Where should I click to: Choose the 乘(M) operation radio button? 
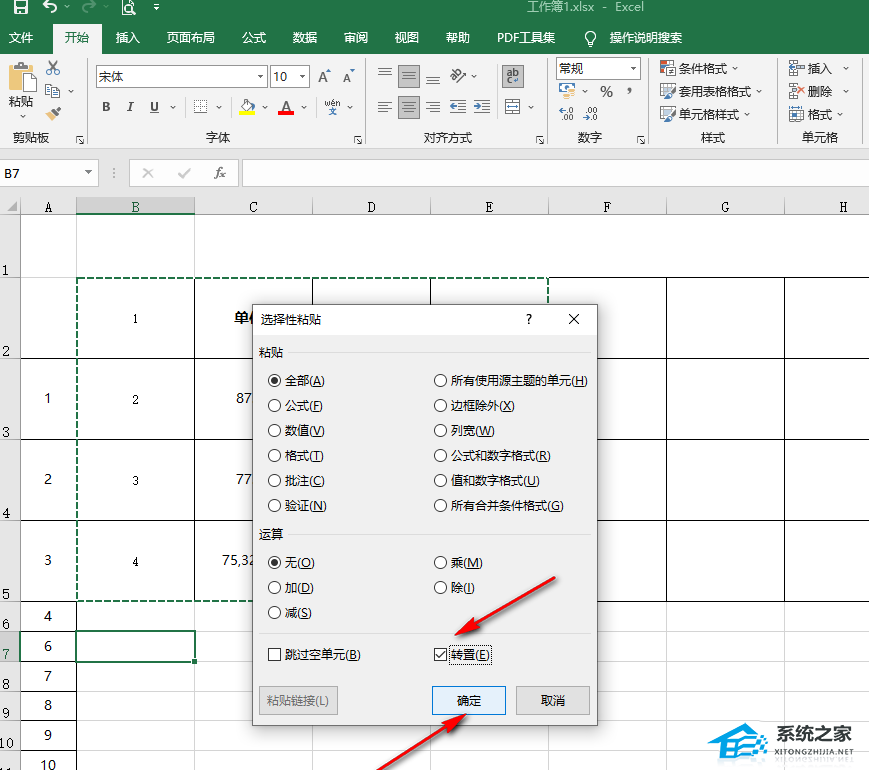pyautogui.click(x=441, y=563)
